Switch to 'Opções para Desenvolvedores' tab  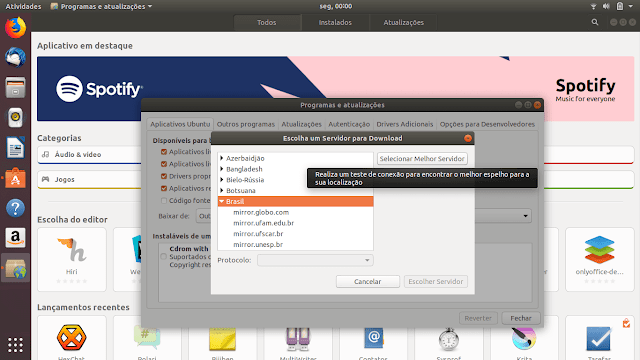487,124
